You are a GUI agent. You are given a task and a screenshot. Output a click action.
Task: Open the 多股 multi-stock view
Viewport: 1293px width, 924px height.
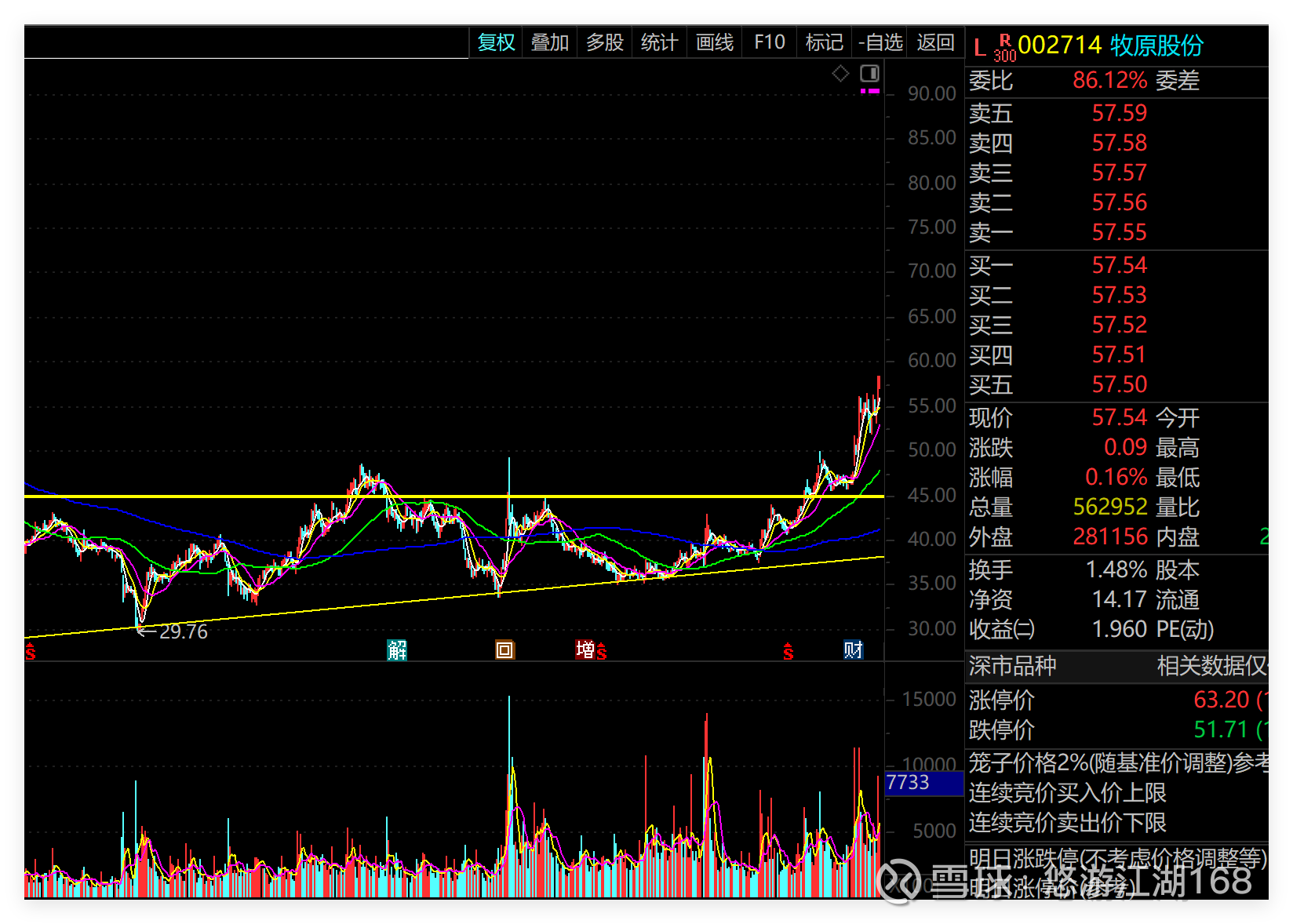pos(604,42)
